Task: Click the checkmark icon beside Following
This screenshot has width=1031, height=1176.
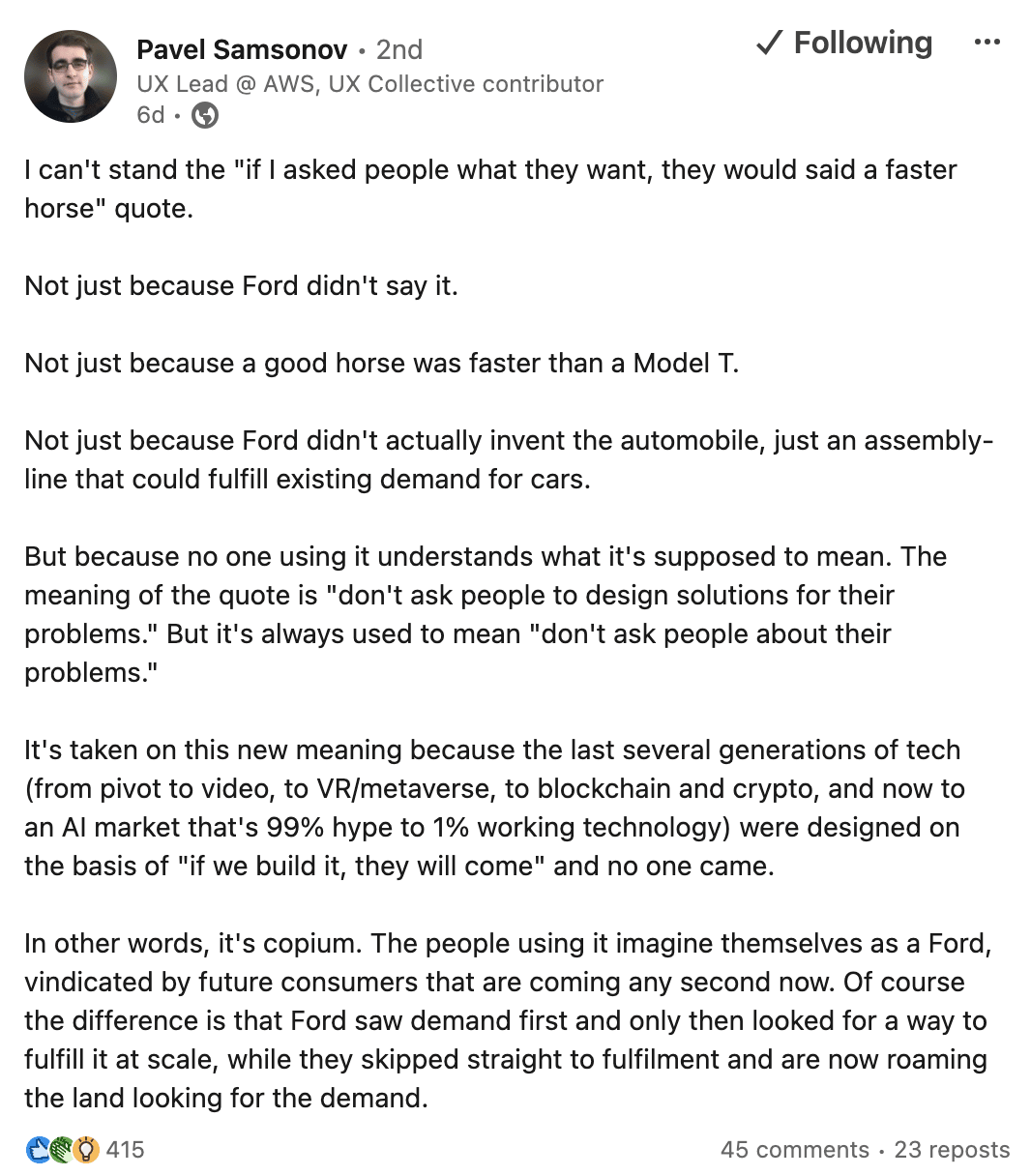Action: (x=769, y=43)
